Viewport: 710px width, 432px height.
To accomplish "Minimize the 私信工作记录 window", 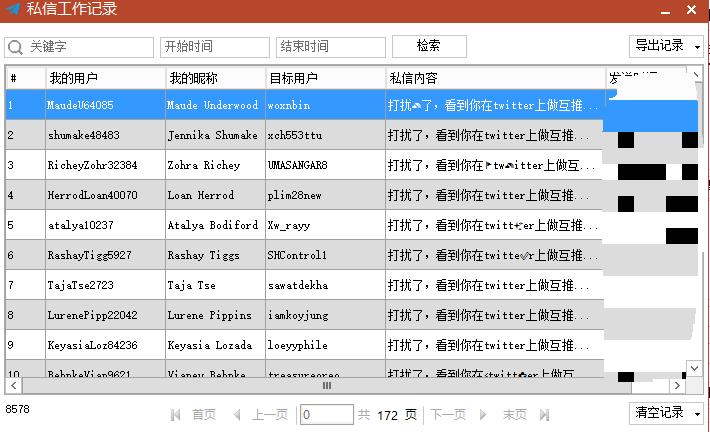I will tap(662, 10).
